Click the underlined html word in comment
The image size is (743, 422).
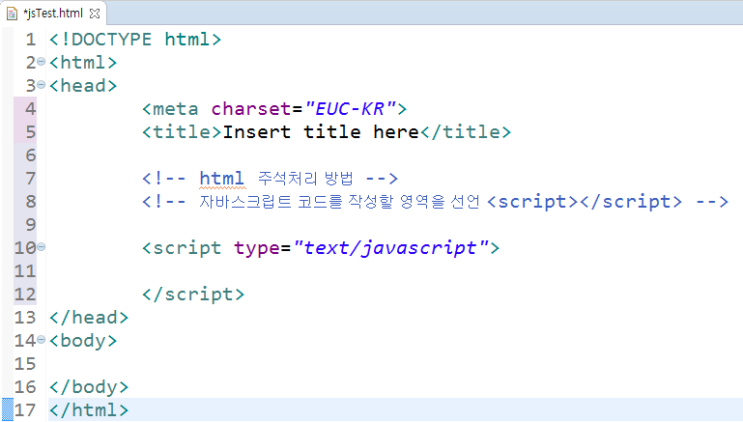tap(221, 179)
